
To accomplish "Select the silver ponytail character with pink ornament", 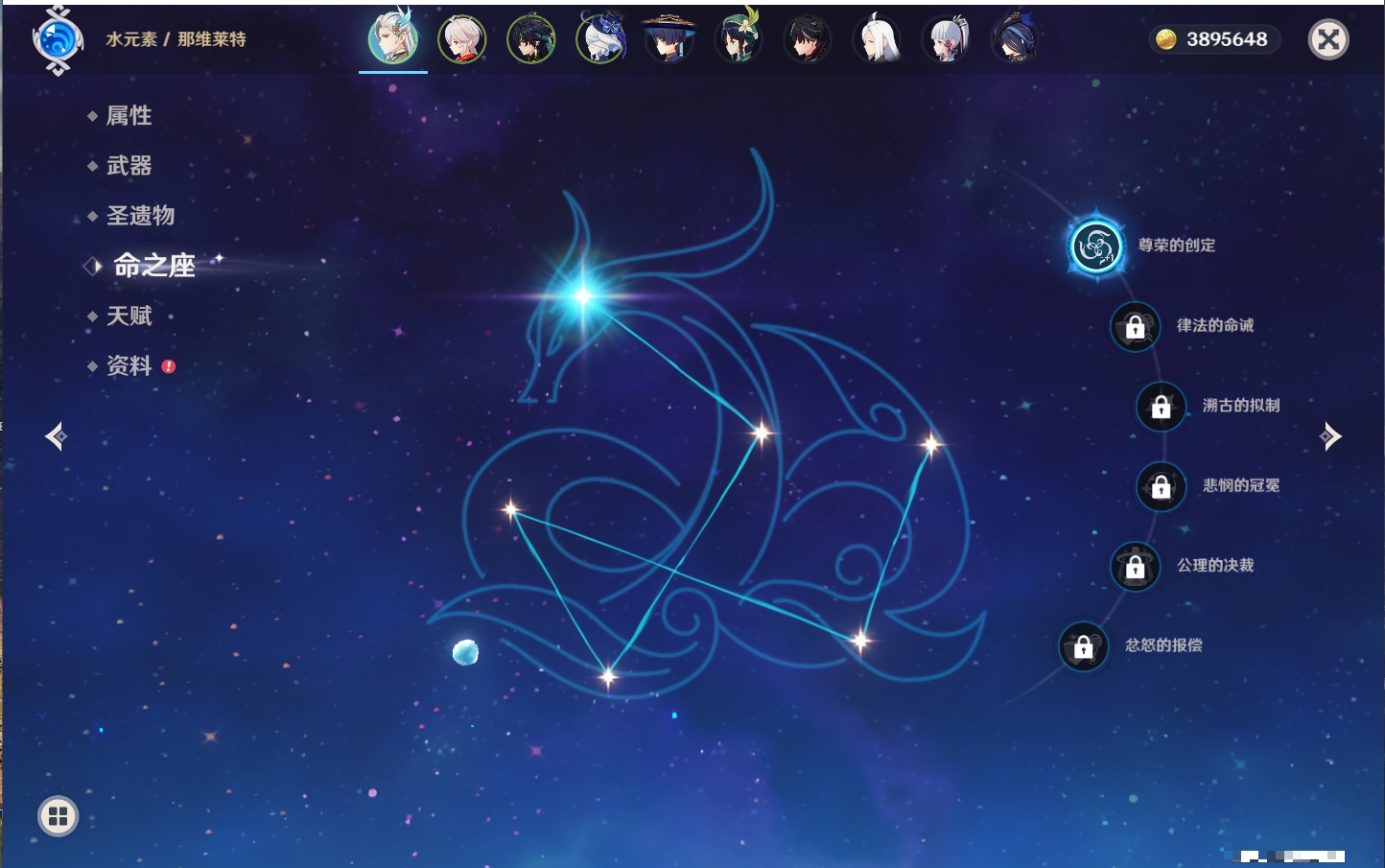I will (946, 39).
